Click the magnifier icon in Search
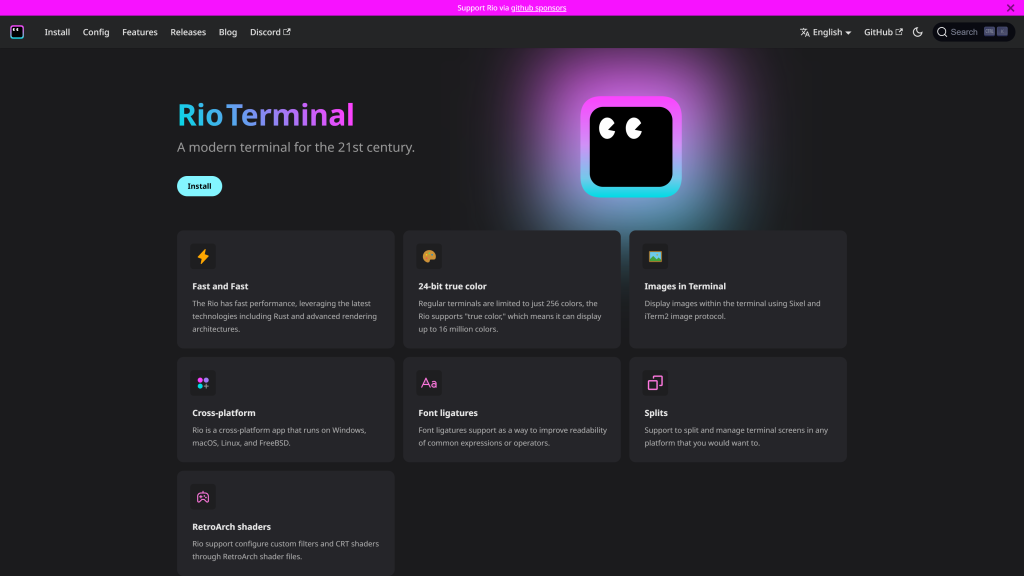1024x576 pixels. [942, 32]
